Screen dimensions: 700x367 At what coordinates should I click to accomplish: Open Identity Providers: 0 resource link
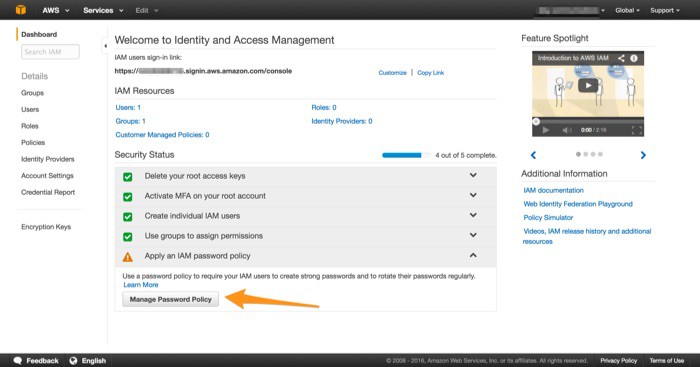(342, 121)
